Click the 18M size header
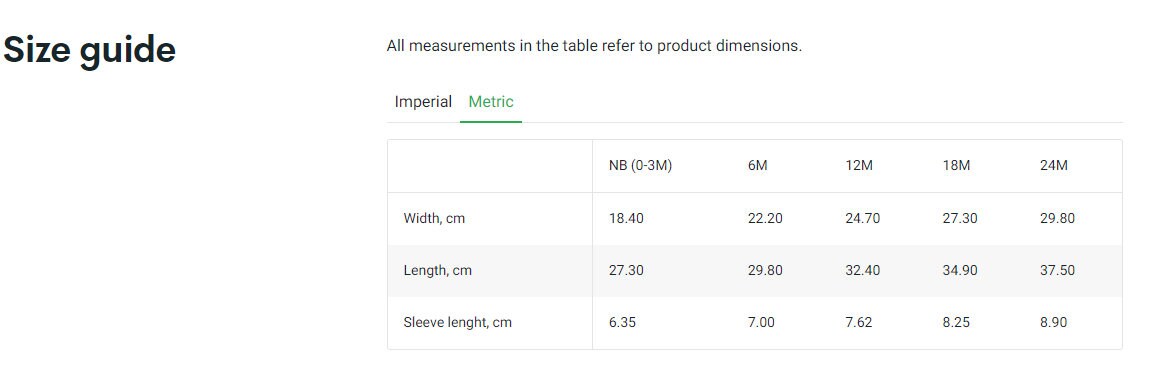The image size is (1174, 375). (956, 166)
